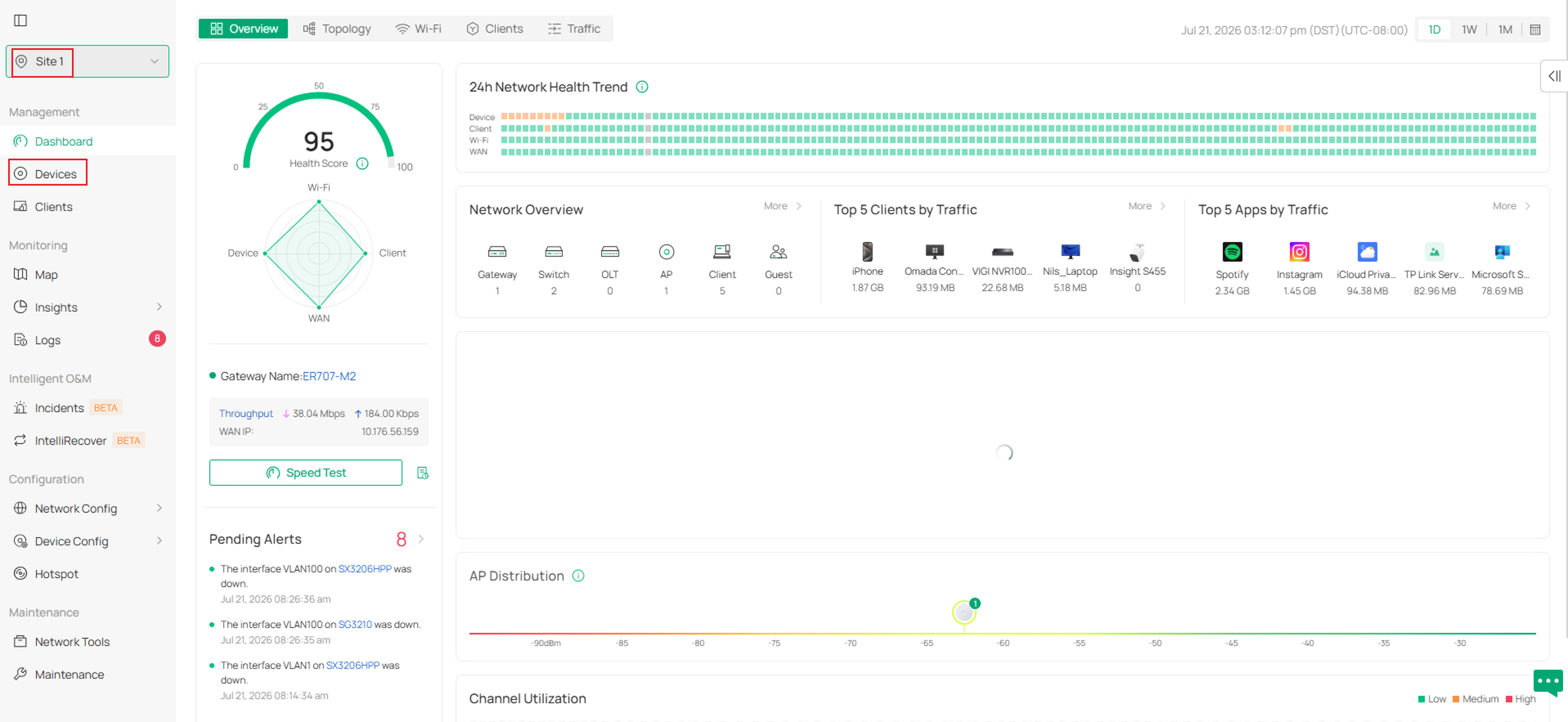
Task: Open the Site 1 site selector dropdown
Action: coord(87,61)
